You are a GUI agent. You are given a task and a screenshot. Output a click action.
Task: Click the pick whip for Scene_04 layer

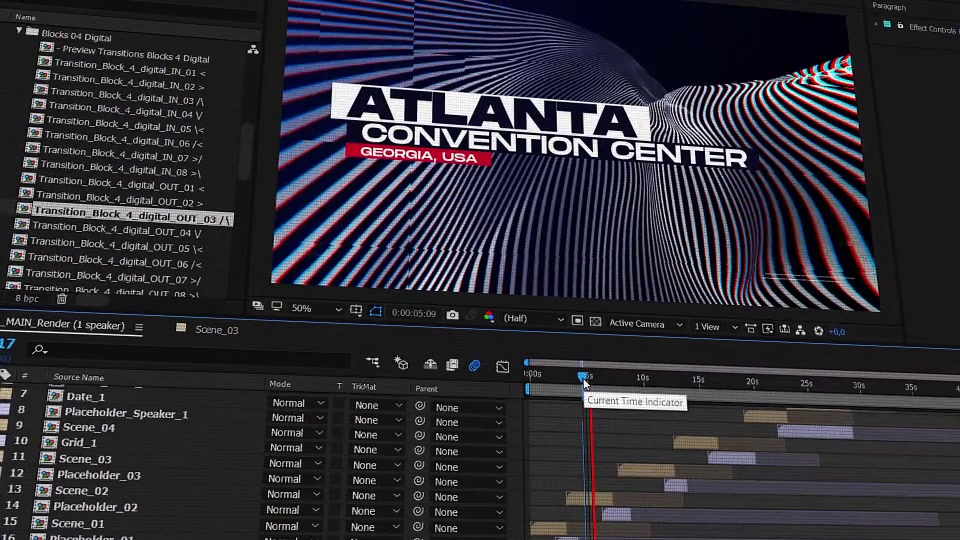point(419,435)
